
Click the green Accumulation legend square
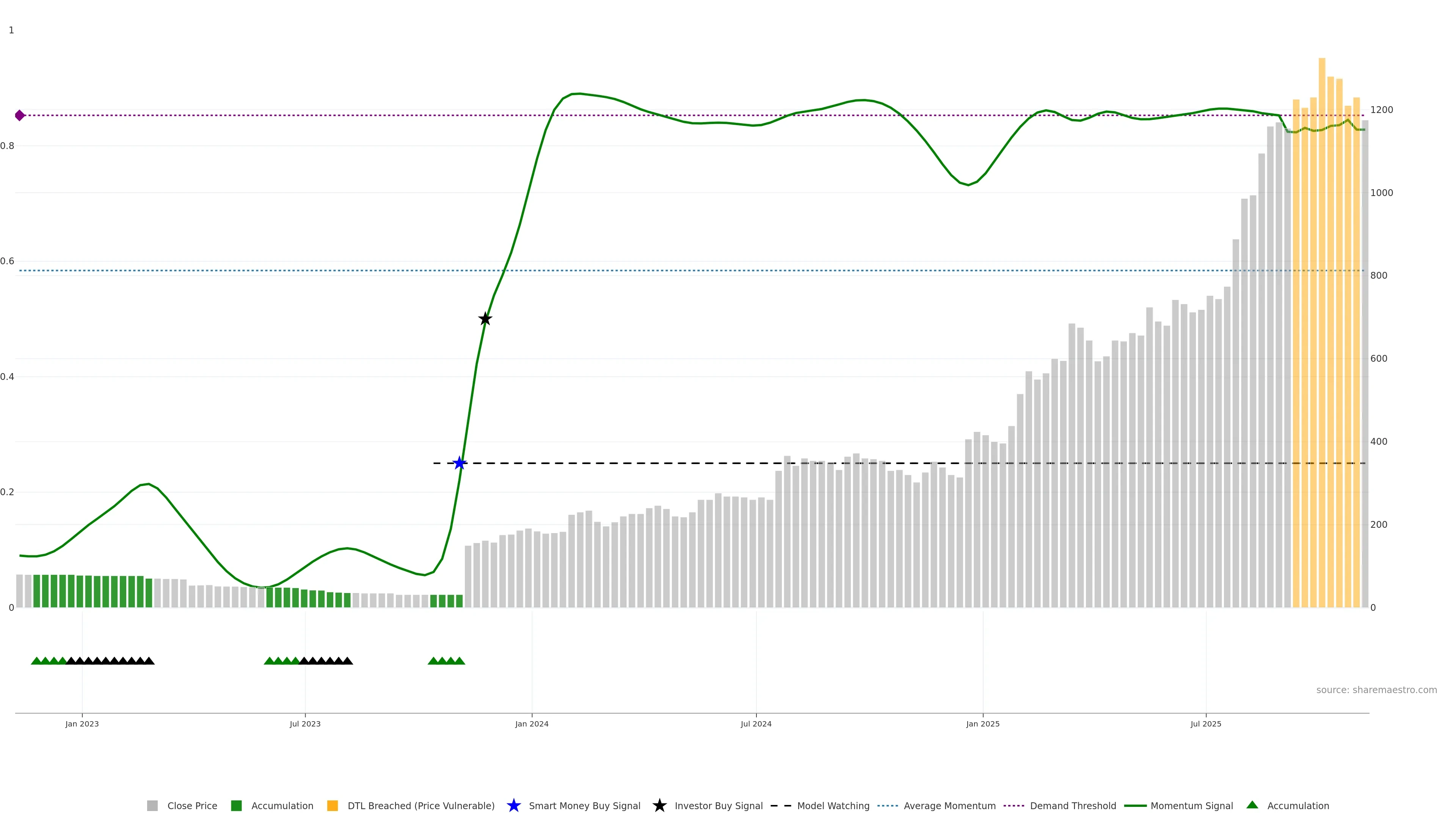(236, 806)
